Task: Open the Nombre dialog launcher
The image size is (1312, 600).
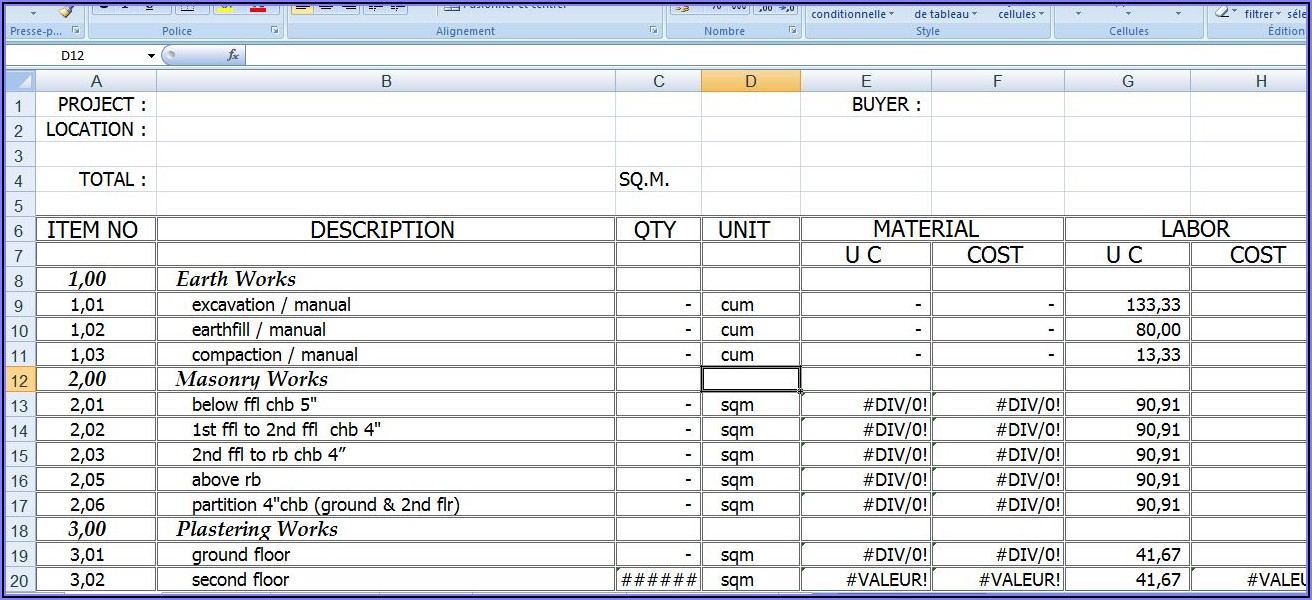Action: click(792, 31)
